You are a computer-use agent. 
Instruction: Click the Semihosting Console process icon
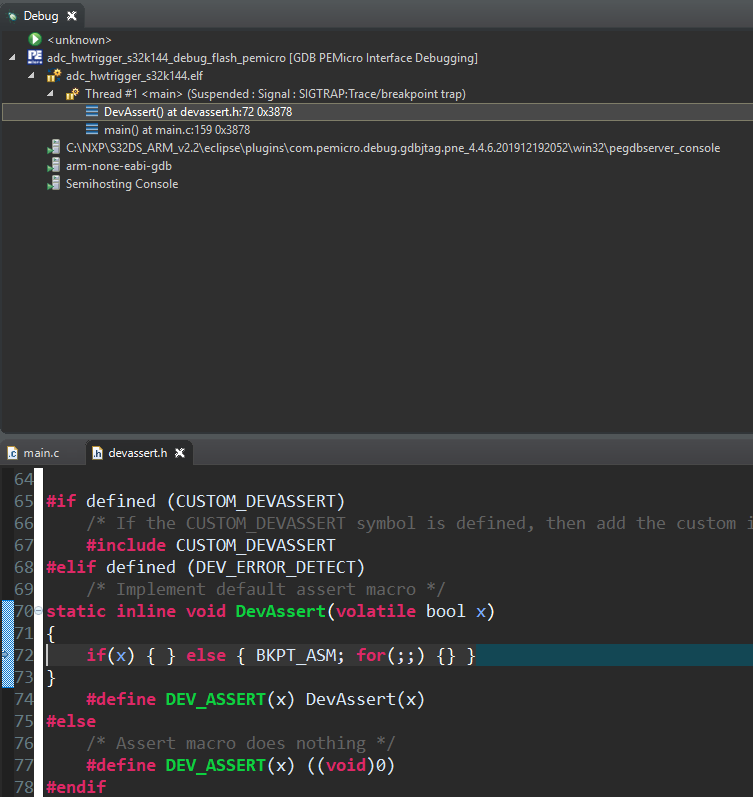click(53, 183)
